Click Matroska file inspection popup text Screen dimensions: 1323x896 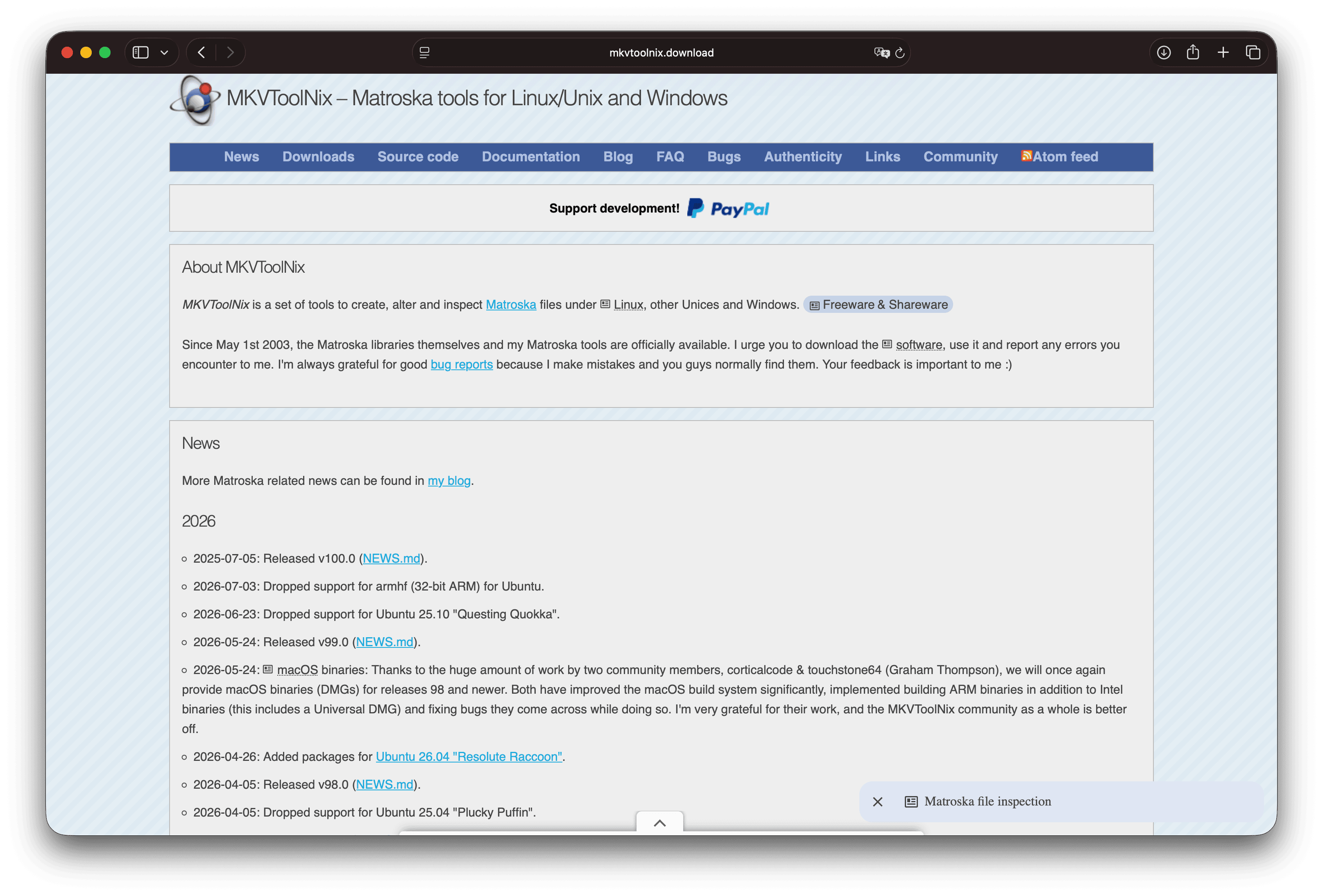point(988,801)
